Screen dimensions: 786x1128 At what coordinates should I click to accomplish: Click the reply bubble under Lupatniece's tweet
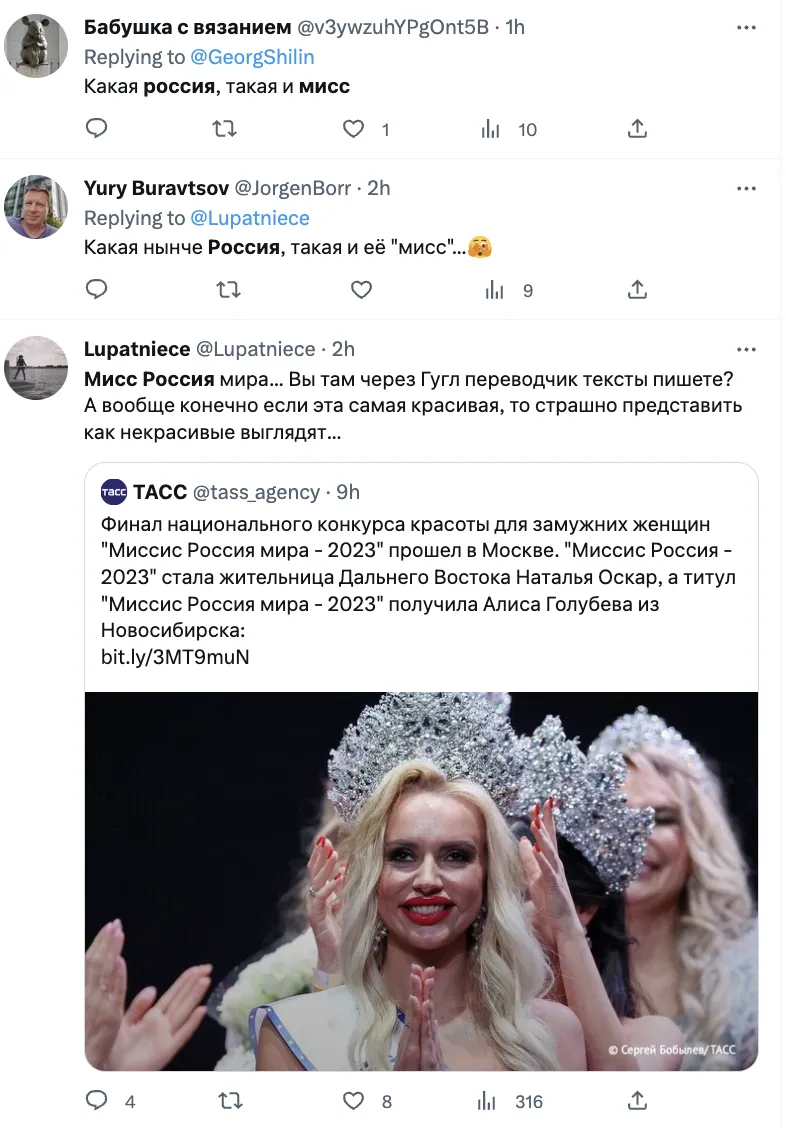click(x=96, y=1100)
